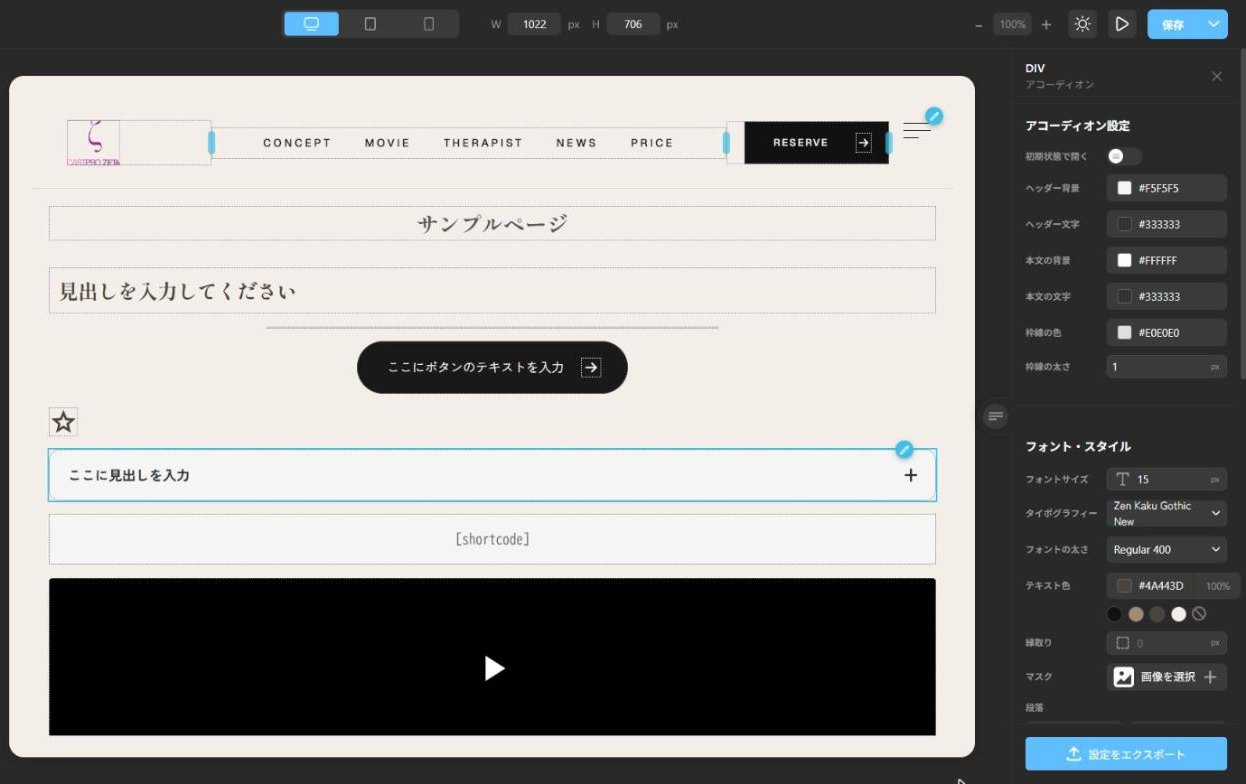Pick 本文の文字 color #333333 swatch
This screenshot has width=1246, height=784.
click(1124, 296)
